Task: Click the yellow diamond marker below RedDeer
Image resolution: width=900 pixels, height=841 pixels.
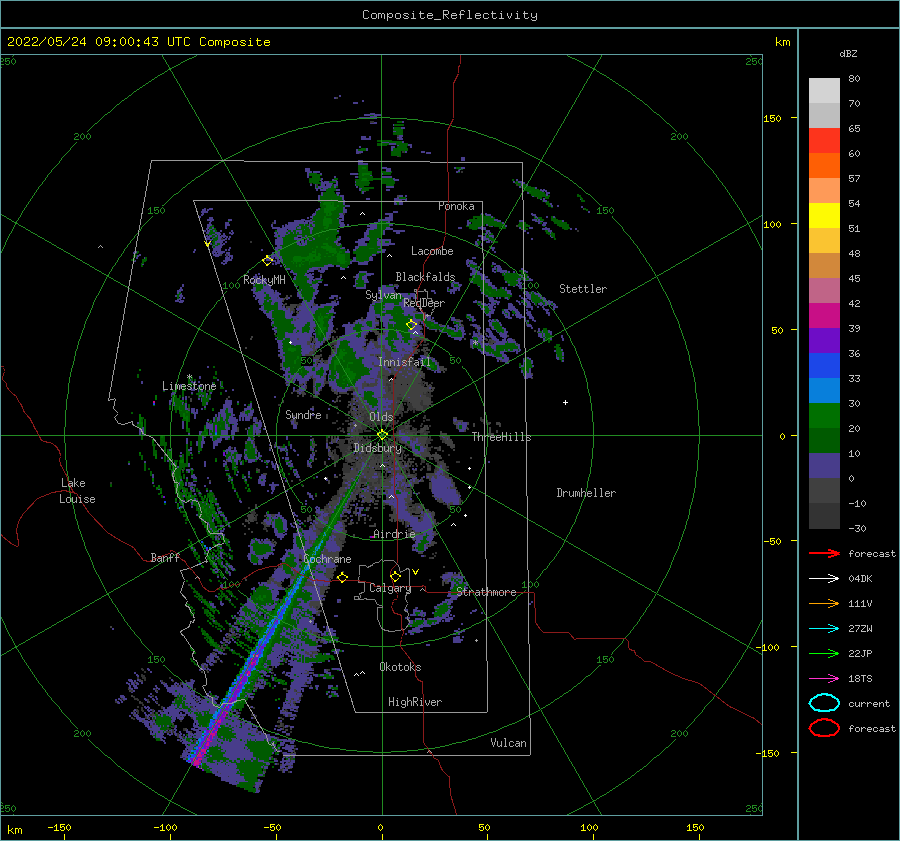Action: 411,325
